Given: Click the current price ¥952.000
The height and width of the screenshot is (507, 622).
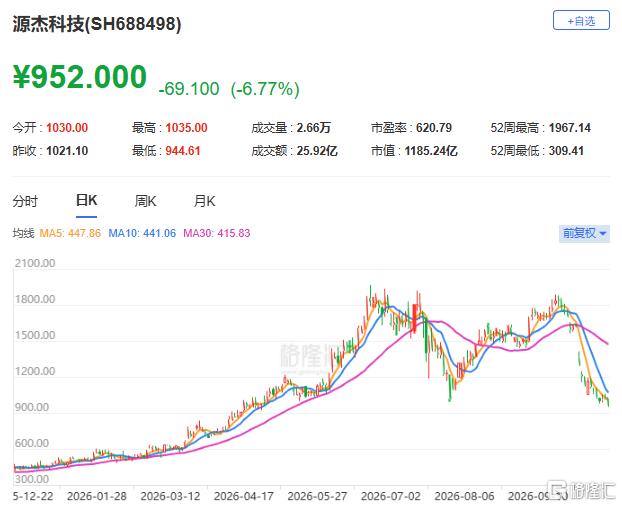Looking at the screenshot, I should coord(80,77).
